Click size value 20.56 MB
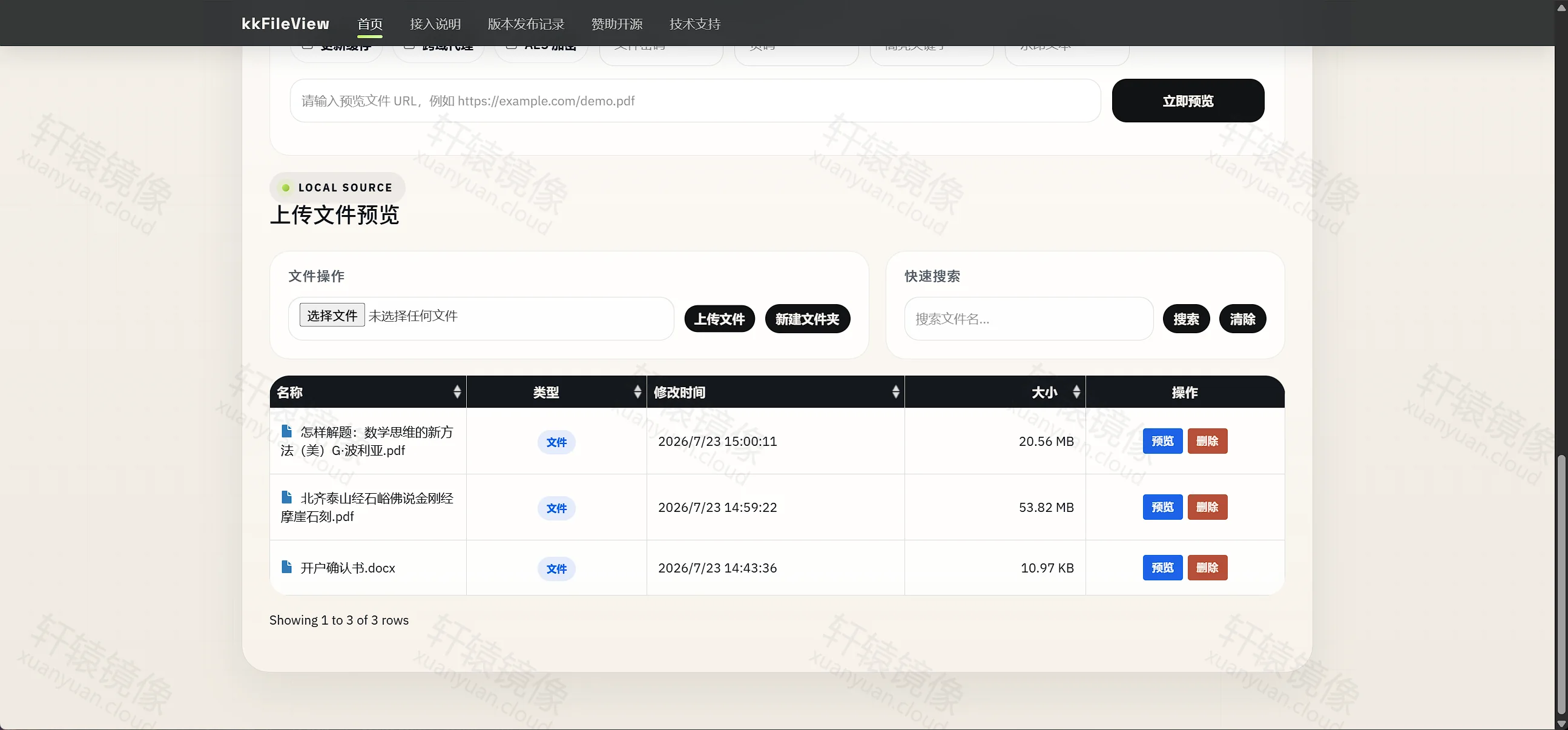Image resolution: width=1568 pixels, height=730 pixels. 1046,441
